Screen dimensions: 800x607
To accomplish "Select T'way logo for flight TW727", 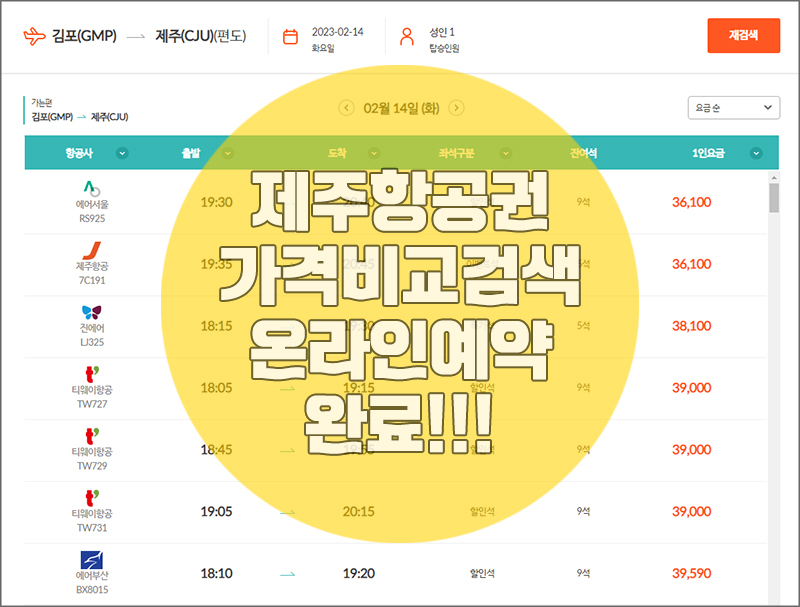I will (92, 374).
